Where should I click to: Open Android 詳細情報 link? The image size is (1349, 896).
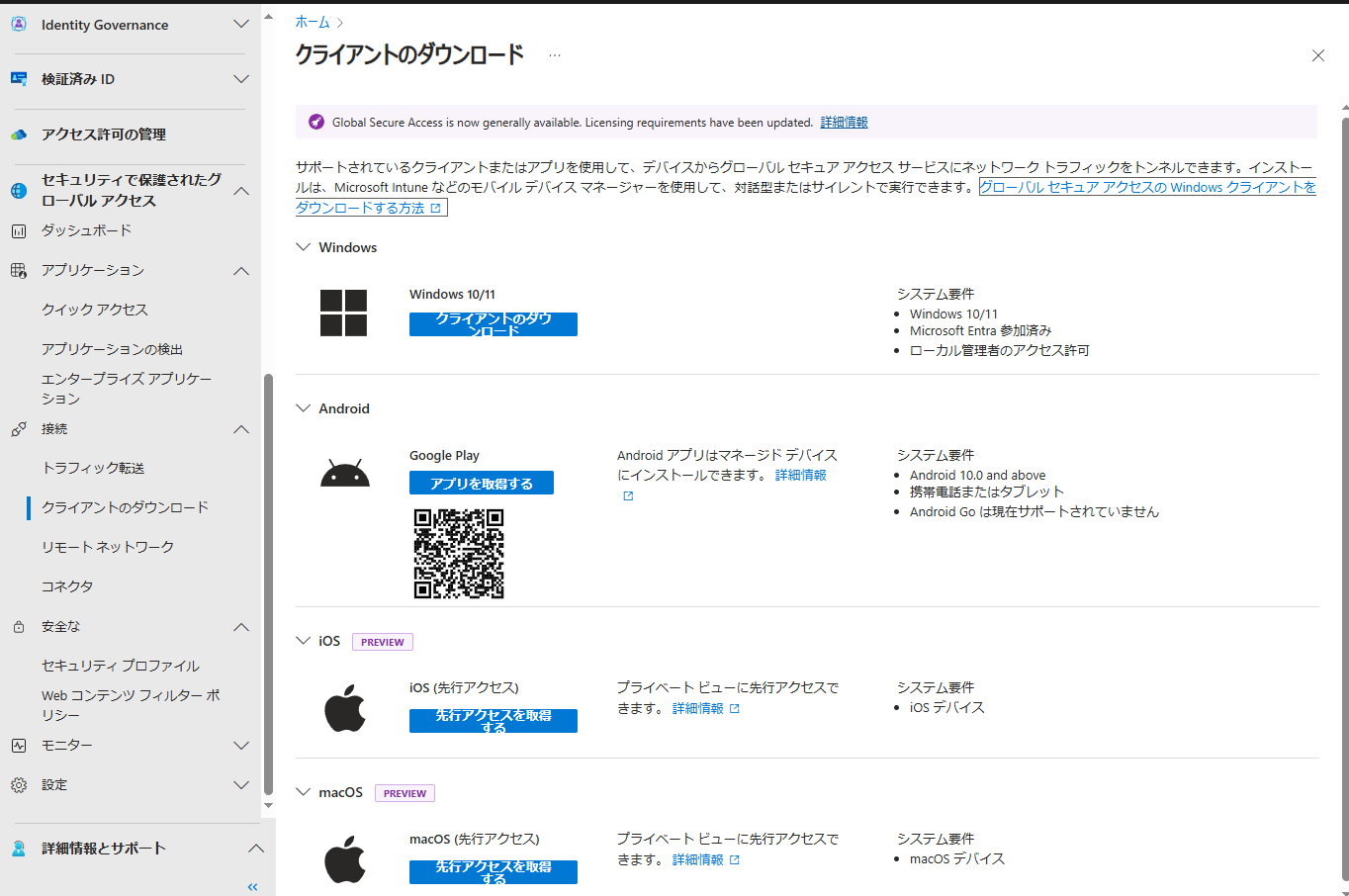(800, 476)
